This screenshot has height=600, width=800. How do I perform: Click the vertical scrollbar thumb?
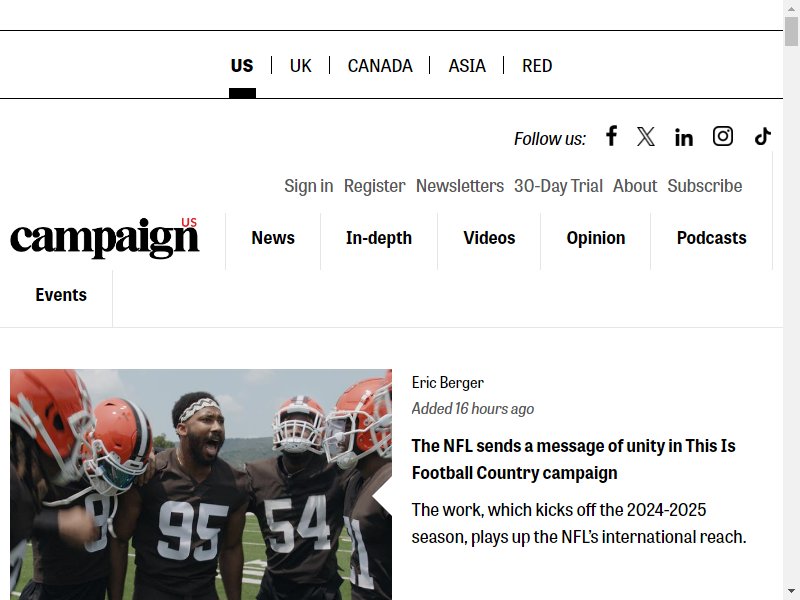[791, 32]
